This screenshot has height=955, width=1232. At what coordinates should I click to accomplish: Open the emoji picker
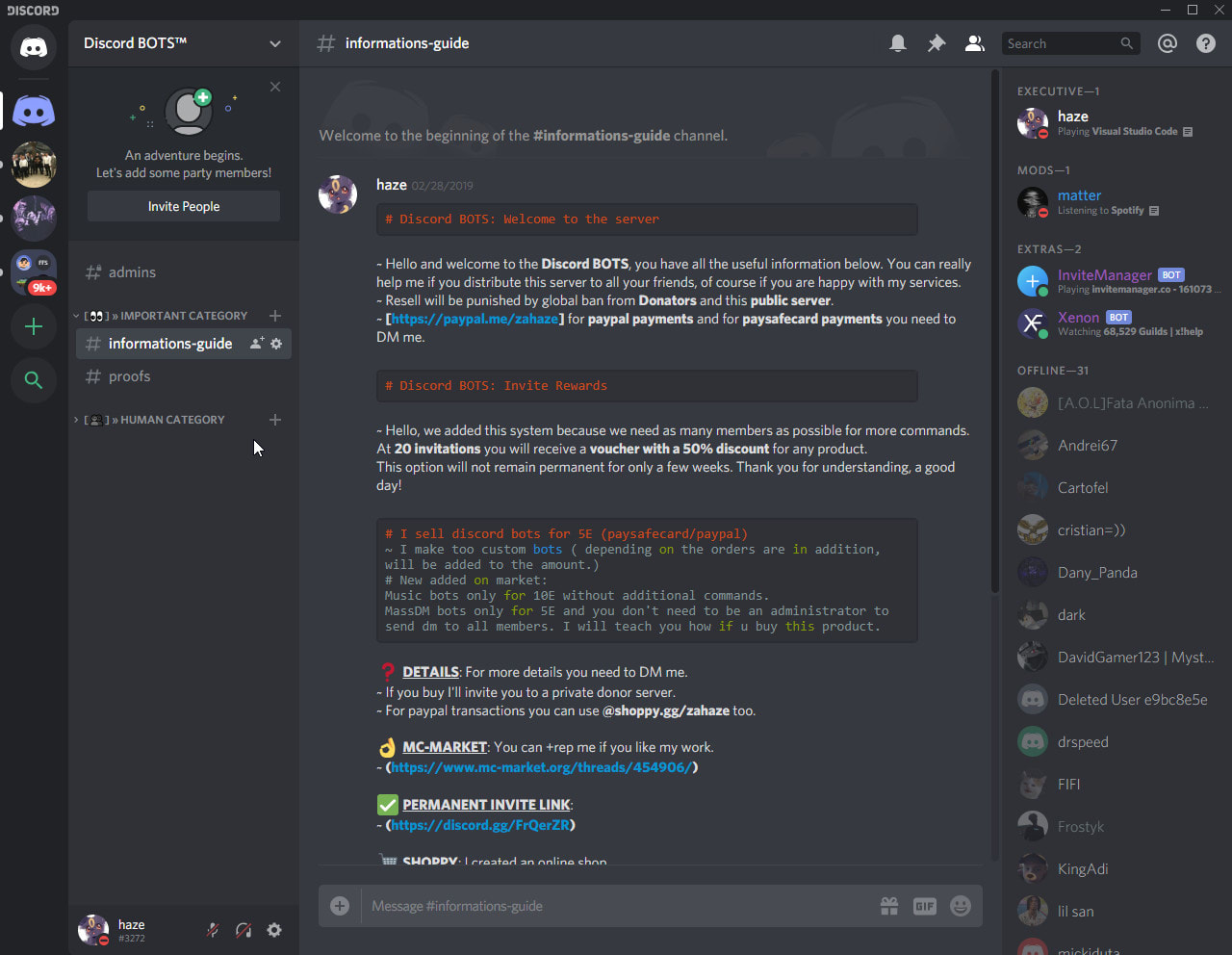961,906
